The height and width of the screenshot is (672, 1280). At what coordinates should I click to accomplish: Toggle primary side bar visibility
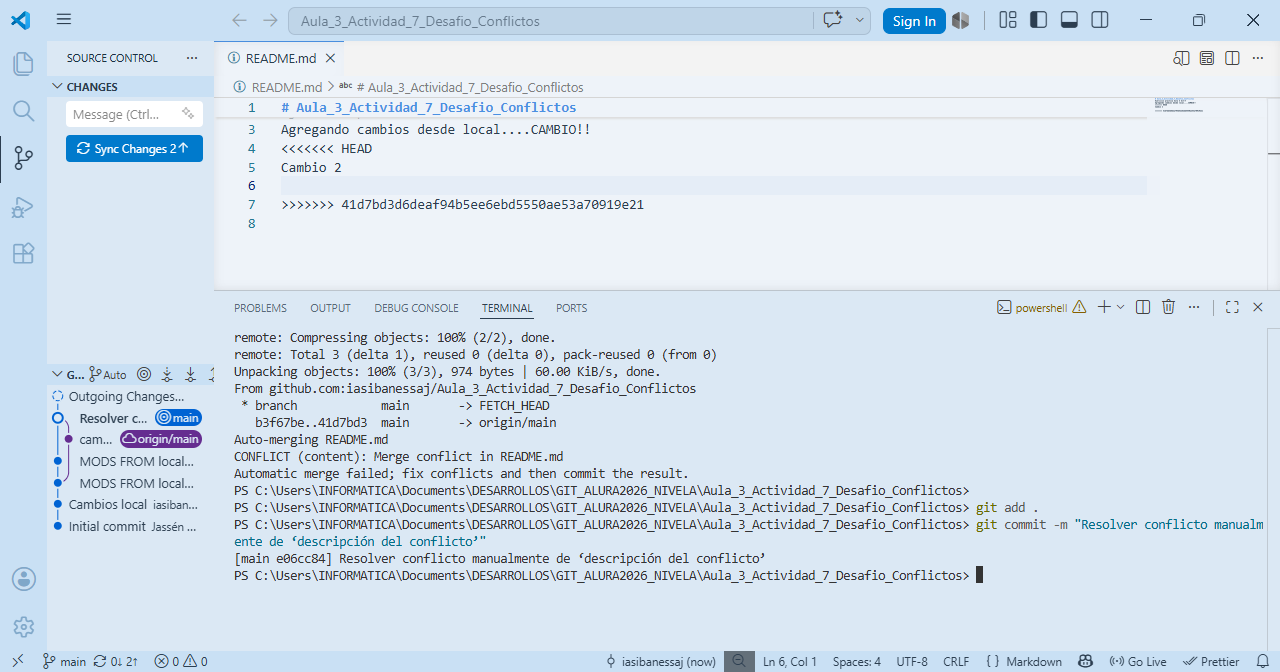pyautogui.click(x=1038, y=20)
